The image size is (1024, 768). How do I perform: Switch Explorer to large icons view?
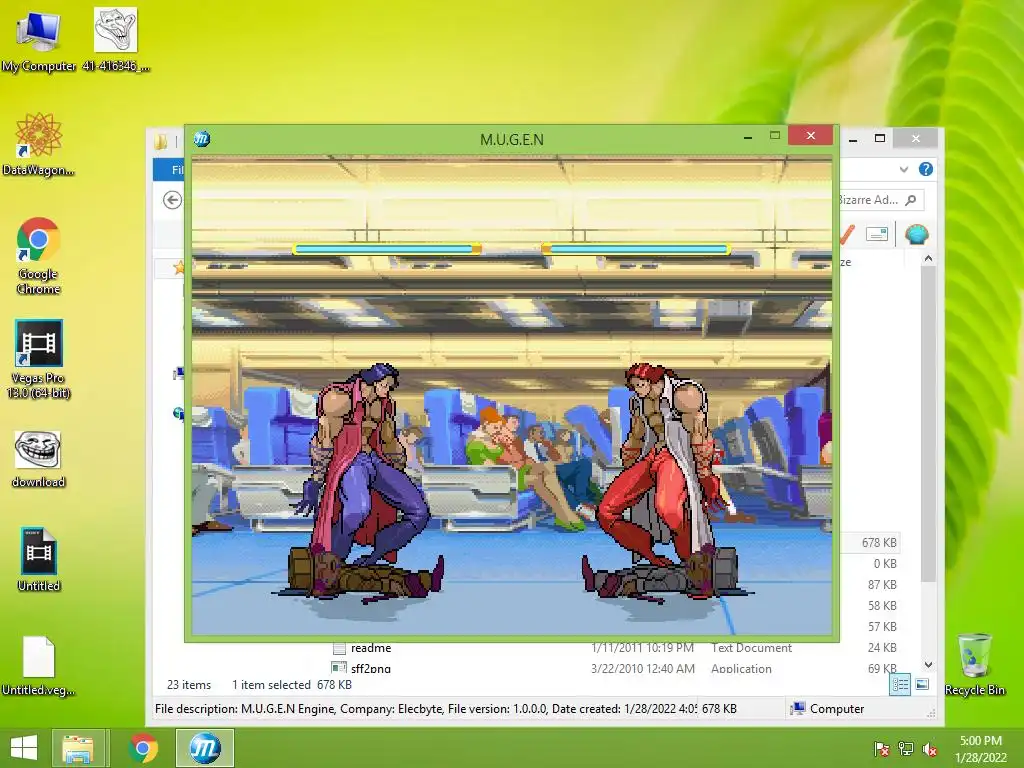922,684
